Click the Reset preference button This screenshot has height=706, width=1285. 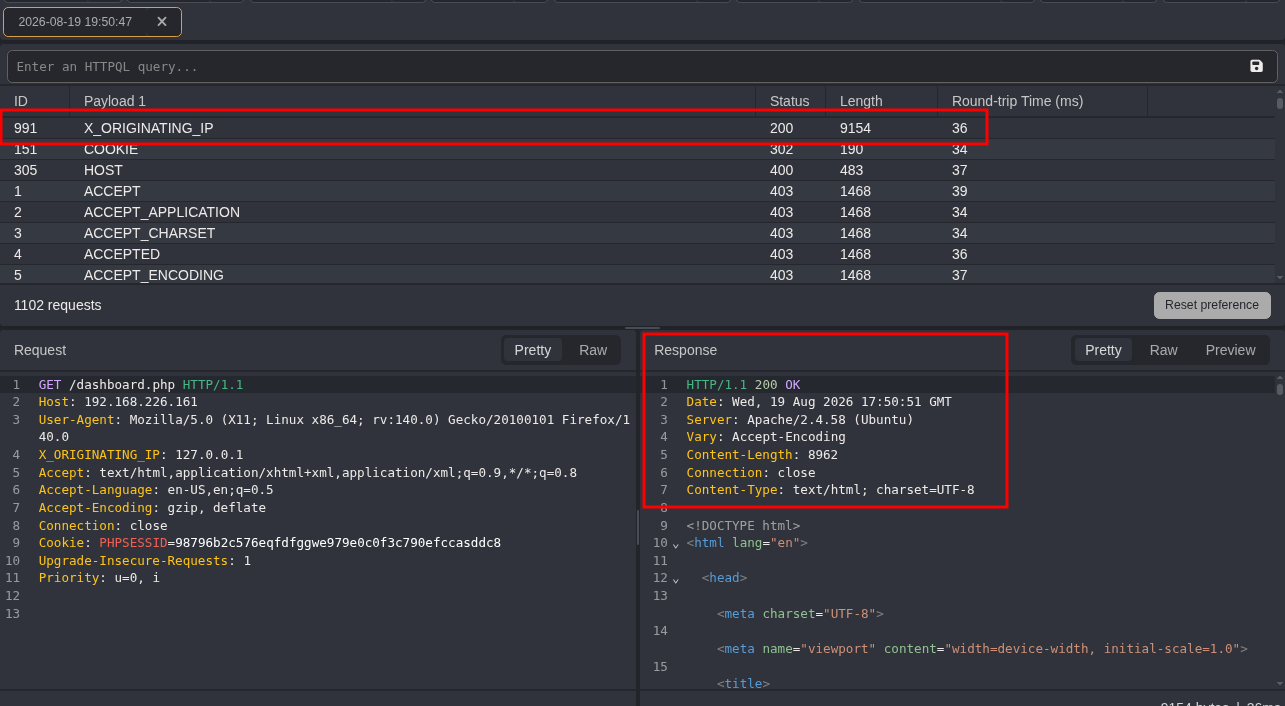tap(1212, 305)
